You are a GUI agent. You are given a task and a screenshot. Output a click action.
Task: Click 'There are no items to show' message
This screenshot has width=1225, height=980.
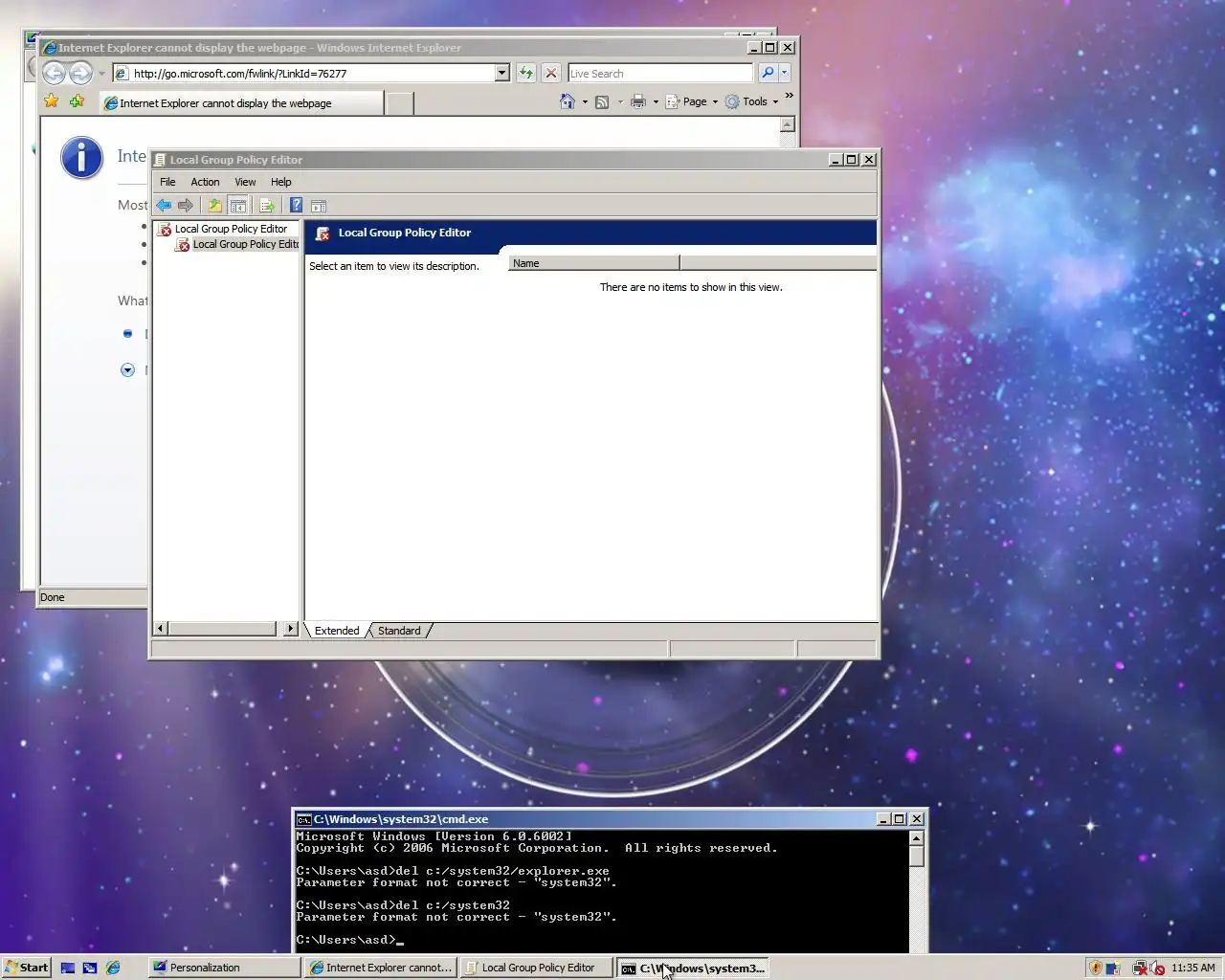point(691,287)
